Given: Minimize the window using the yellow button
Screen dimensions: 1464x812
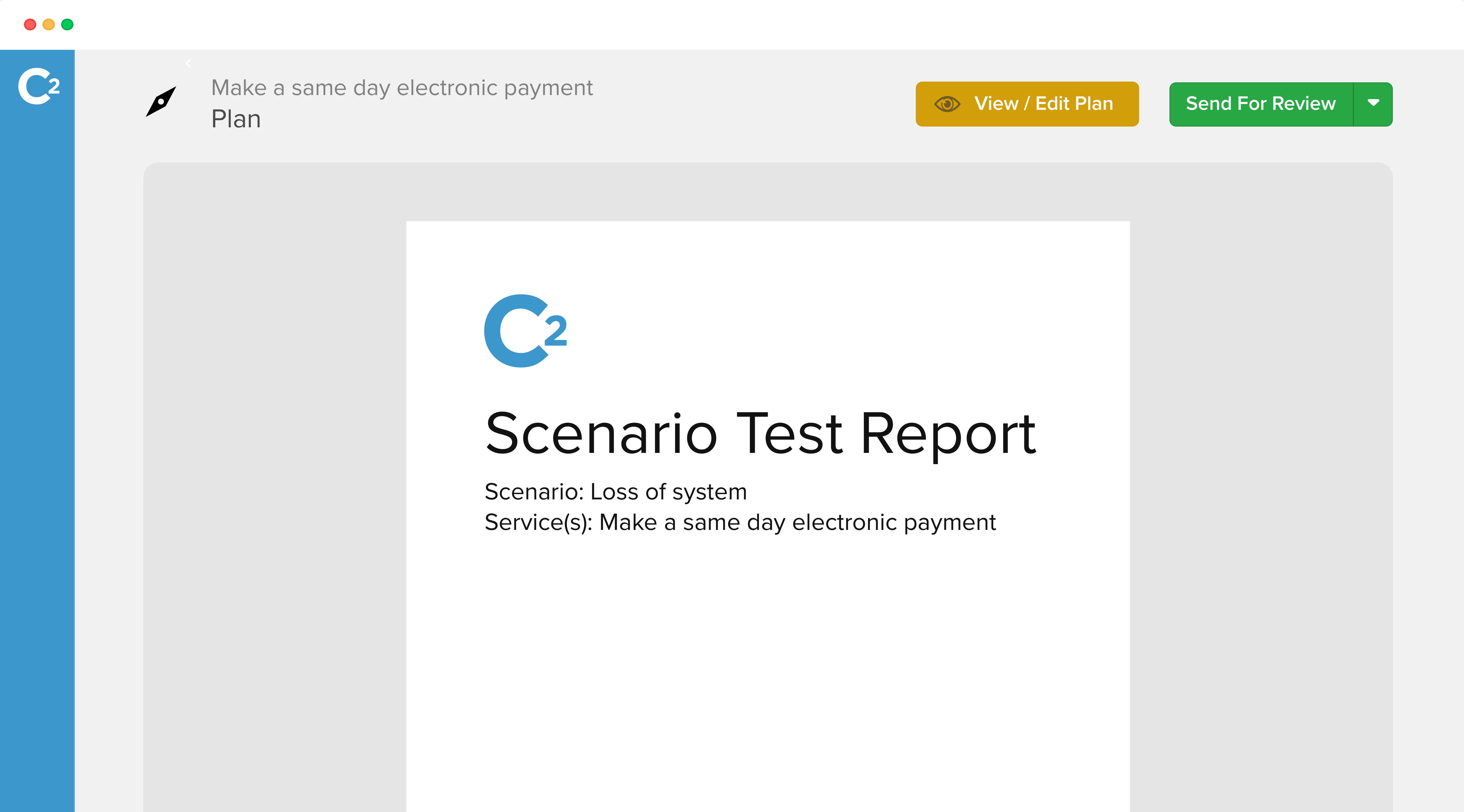Looking at the screenshot, I should pyautogui.click(x=49, y=24).
